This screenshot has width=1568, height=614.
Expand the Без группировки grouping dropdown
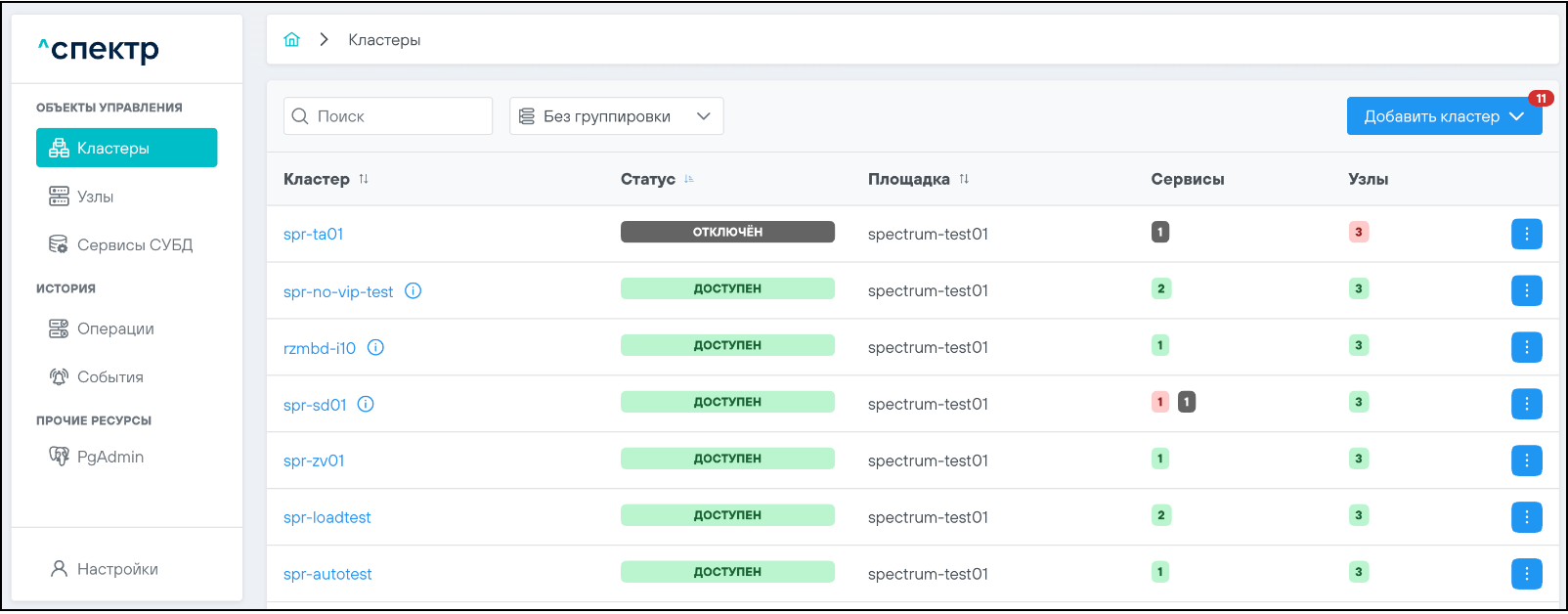(616, 116)
